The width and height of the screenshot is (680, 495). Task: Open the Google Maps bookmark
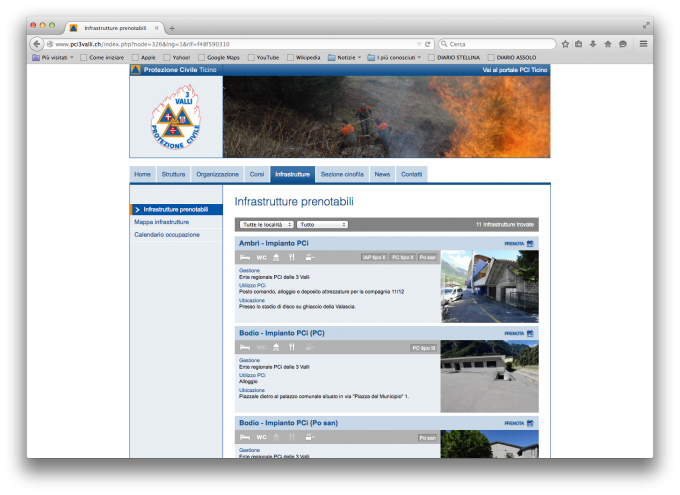(x=219, y=57)
